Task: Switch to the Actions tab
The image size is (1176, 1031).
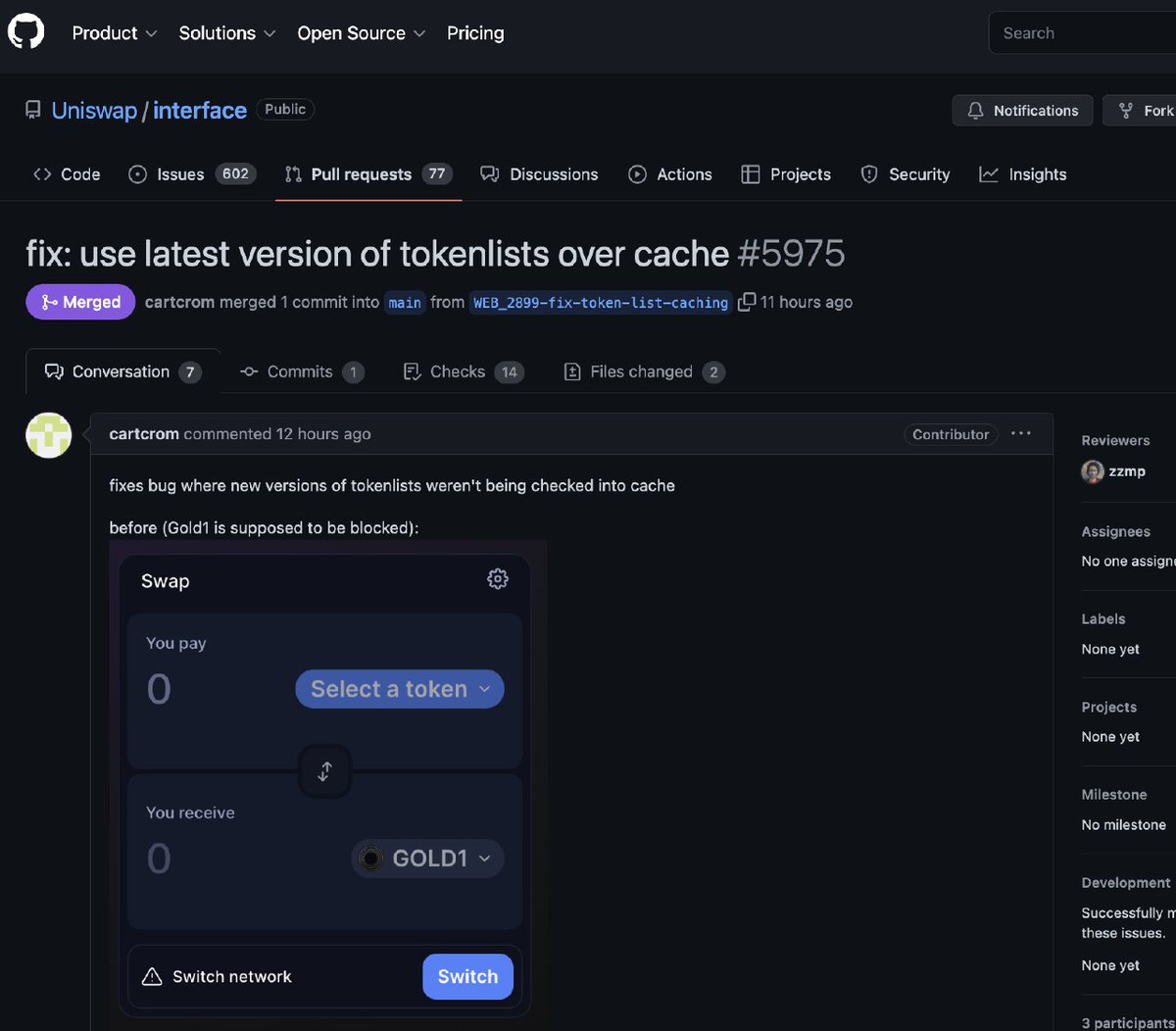Action: (x=670, y=174)
